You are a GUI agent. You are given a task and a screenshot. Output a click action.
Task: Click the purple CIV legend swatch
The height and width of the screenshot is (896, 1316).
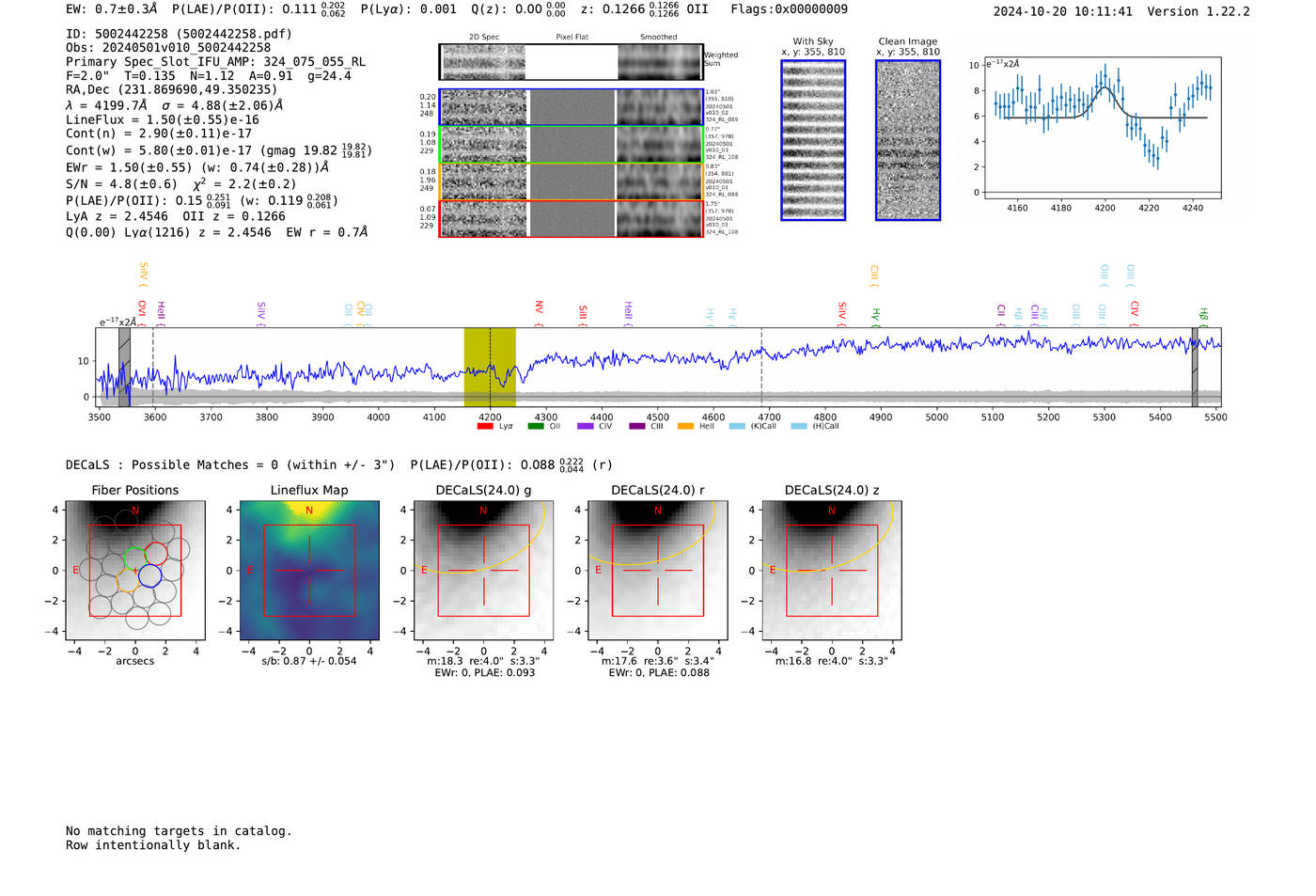tap(586, 426)
